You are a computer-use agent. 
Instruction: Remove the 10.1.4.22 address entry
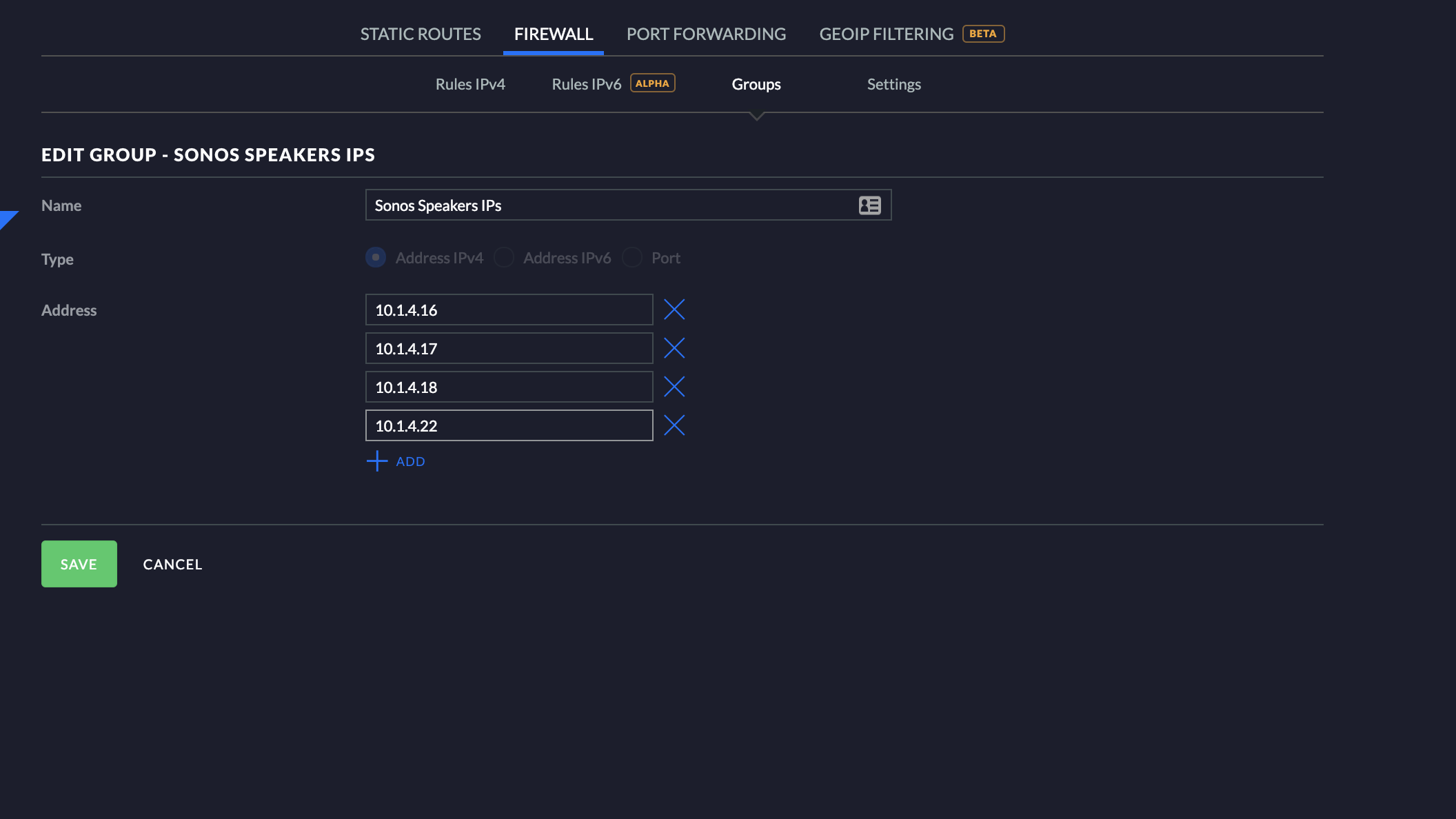pos(674,425)
